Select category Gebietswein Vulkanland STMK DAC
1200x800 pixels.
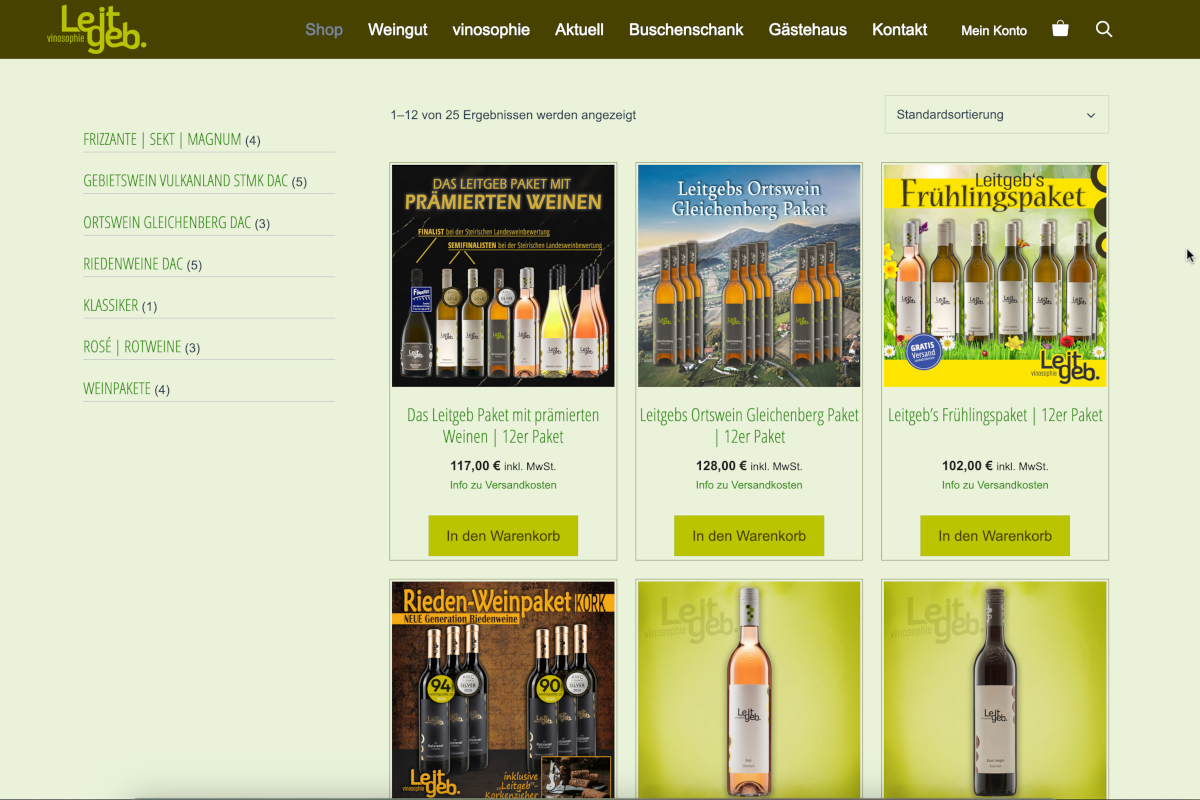[x=185, y=181]
